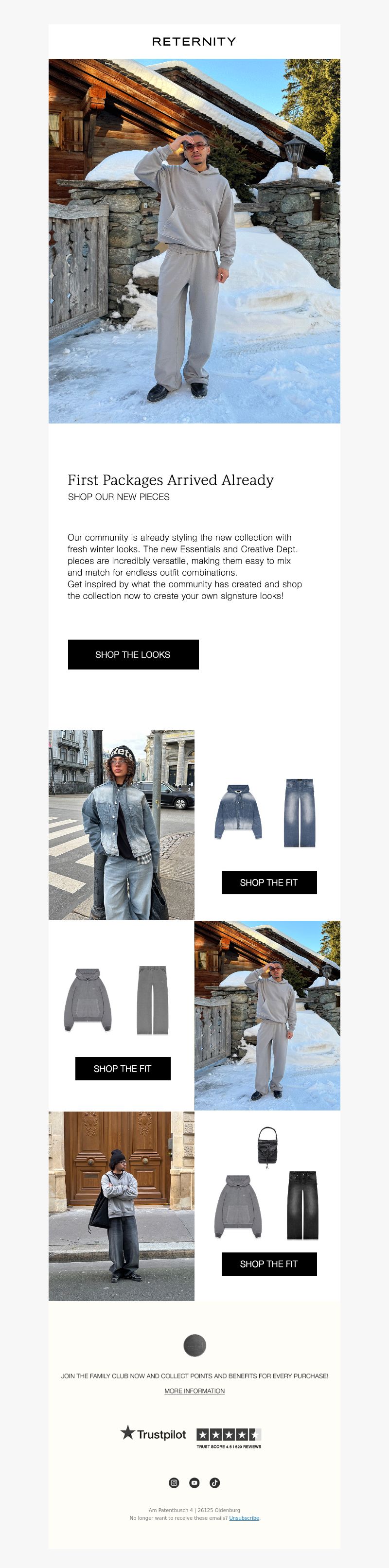Screen dimensions: 389x1568
Task: Open the street photo with beanie model
Action: click(x=122, y=825)
